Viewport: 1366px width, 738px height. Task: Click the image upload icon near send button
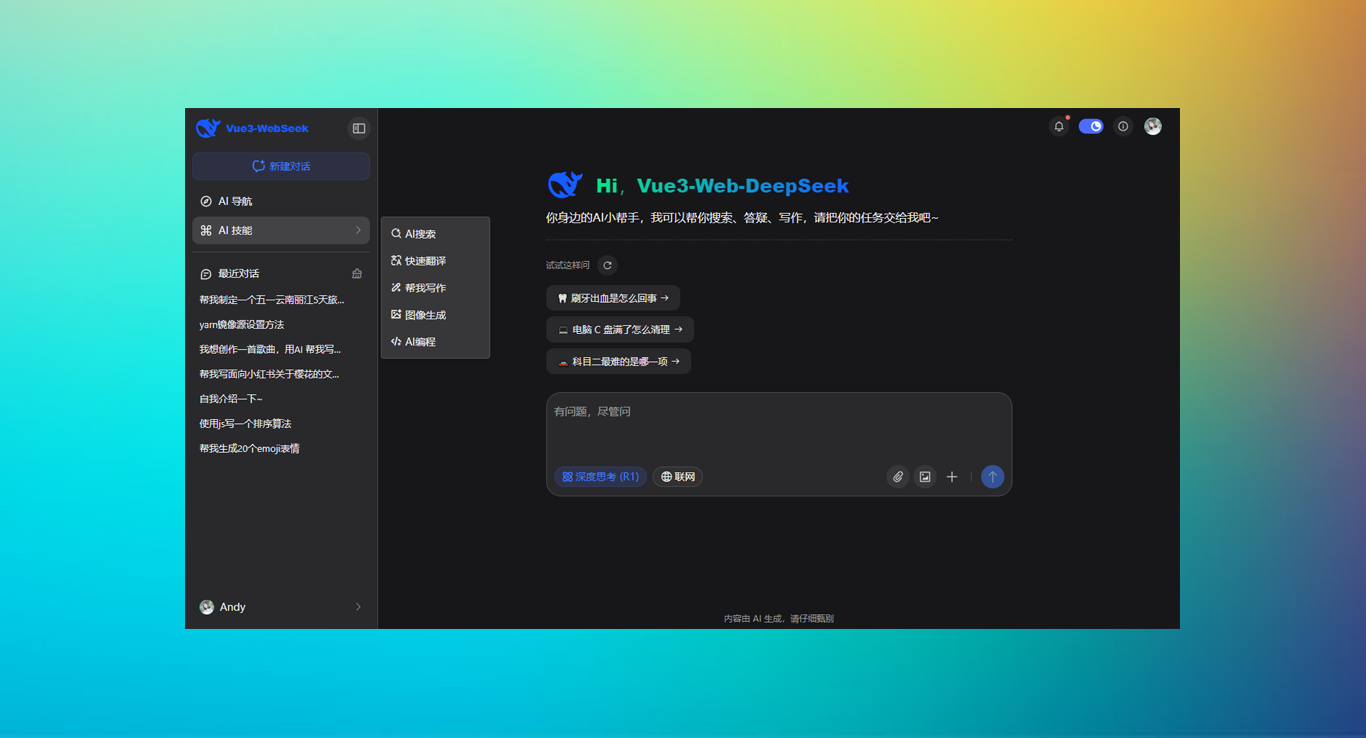coord(924,477)
